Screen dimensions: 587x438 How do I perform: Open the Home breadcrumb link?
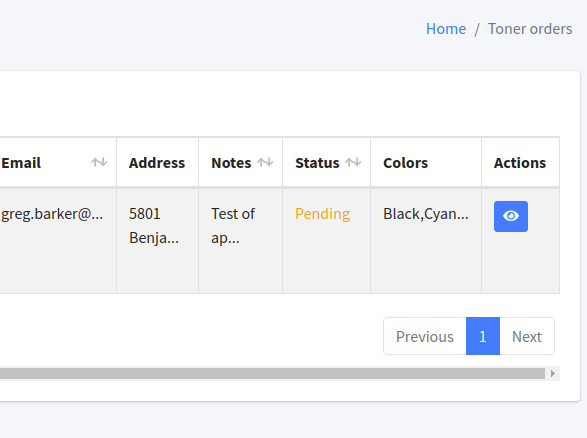point(446,29)
